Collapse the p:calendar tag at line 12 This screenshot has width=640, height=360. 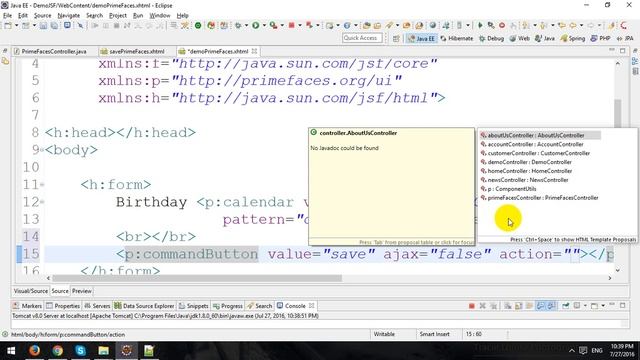point(42,202)
